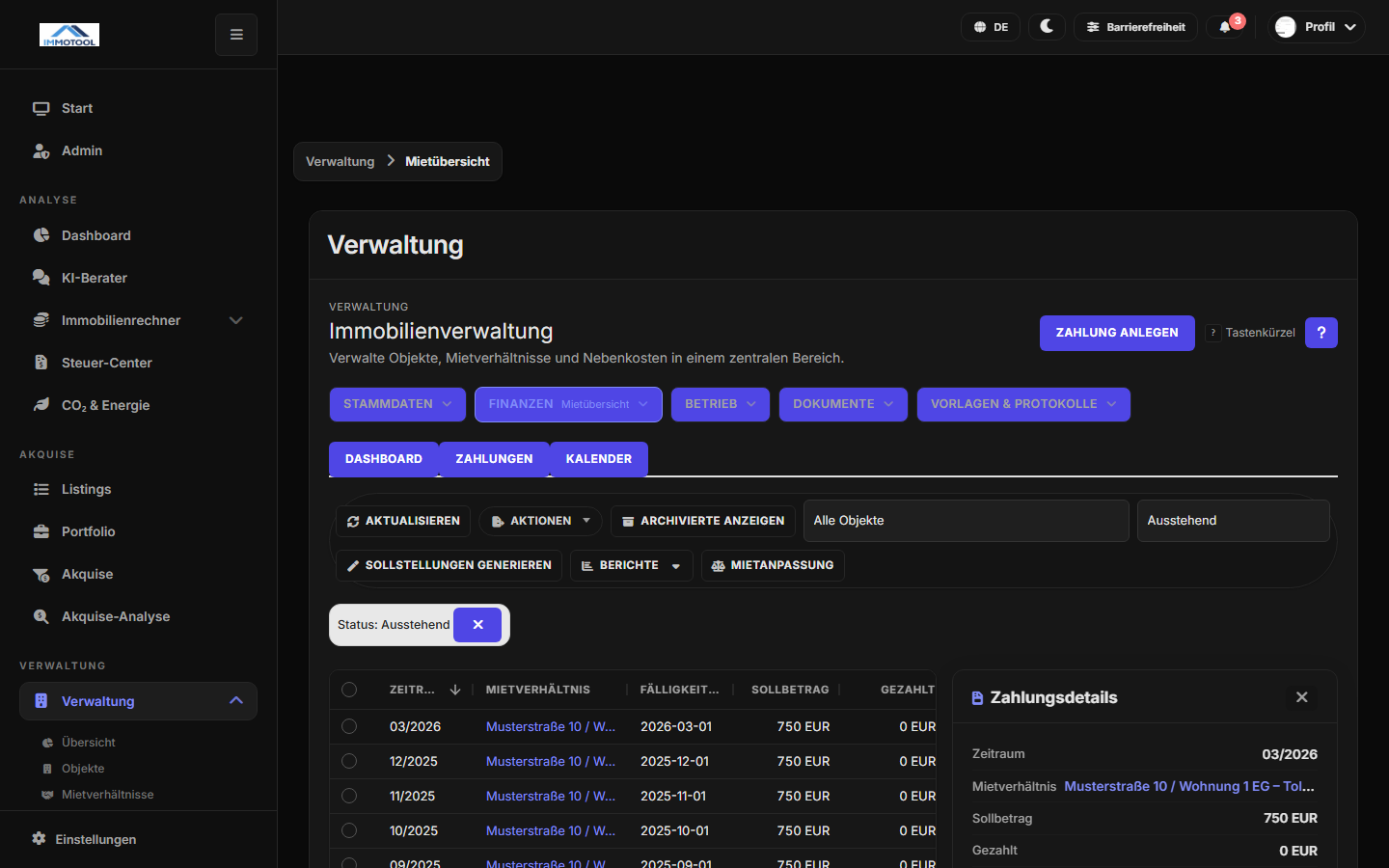Open the Mietverhältnis link in Zahlungsdetails
Viewport: 1389px width, 868px height.
tap(1189, 786)
